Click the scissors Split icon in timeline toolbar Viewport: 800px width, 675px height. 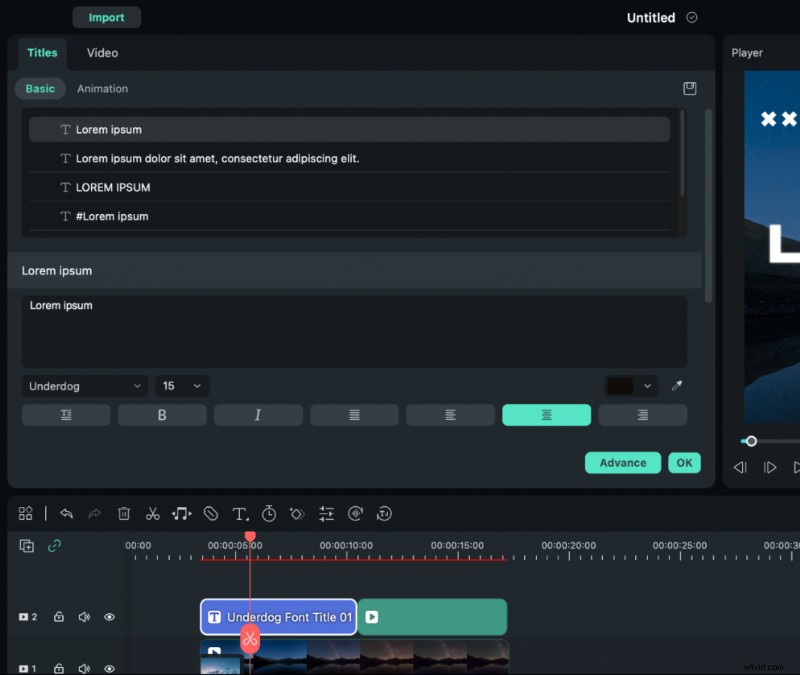click(152, 513)
